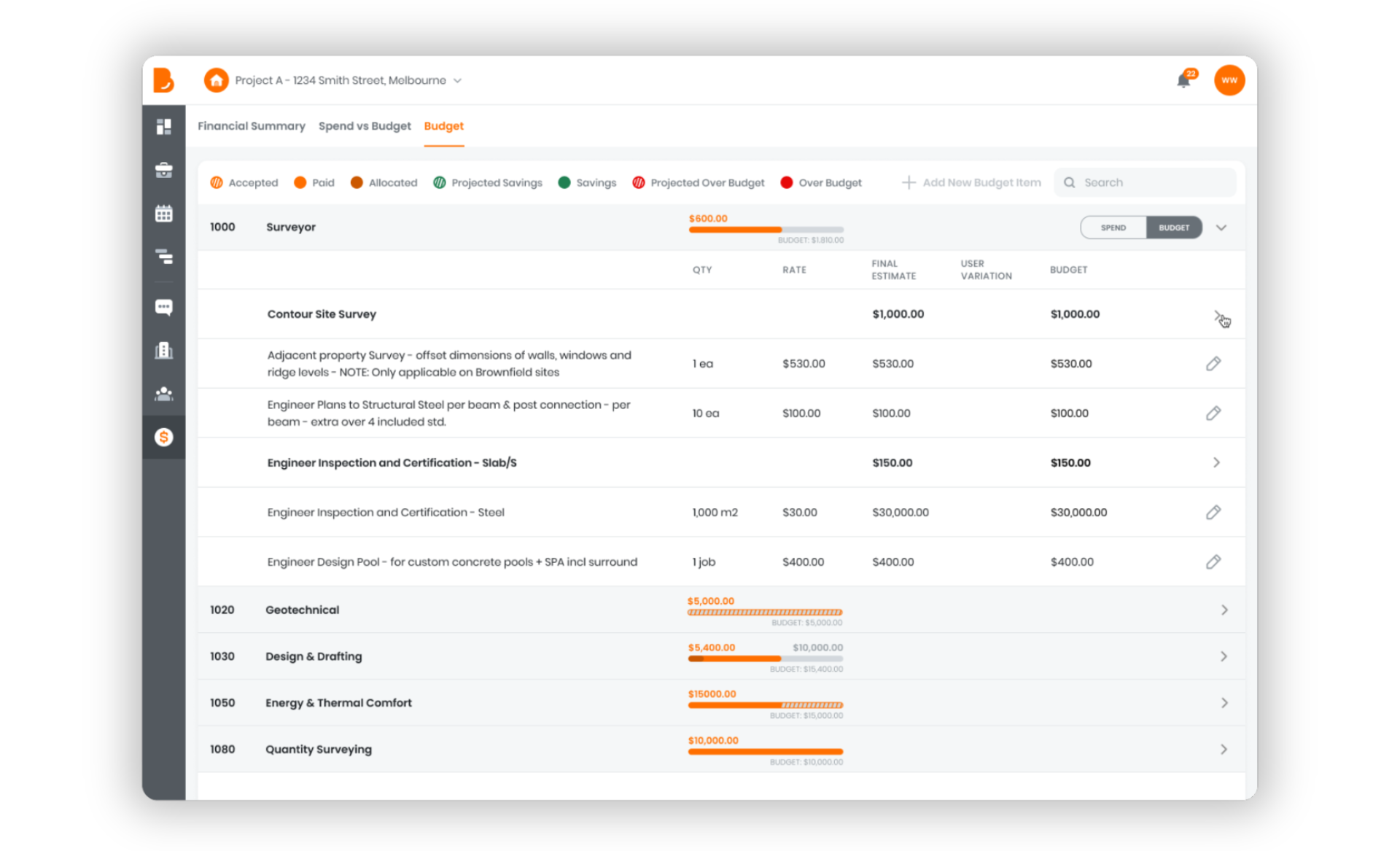Click the Design & Drafting progress bar
The width and height of the screenshot is (1400, 851).
[766, 658]
